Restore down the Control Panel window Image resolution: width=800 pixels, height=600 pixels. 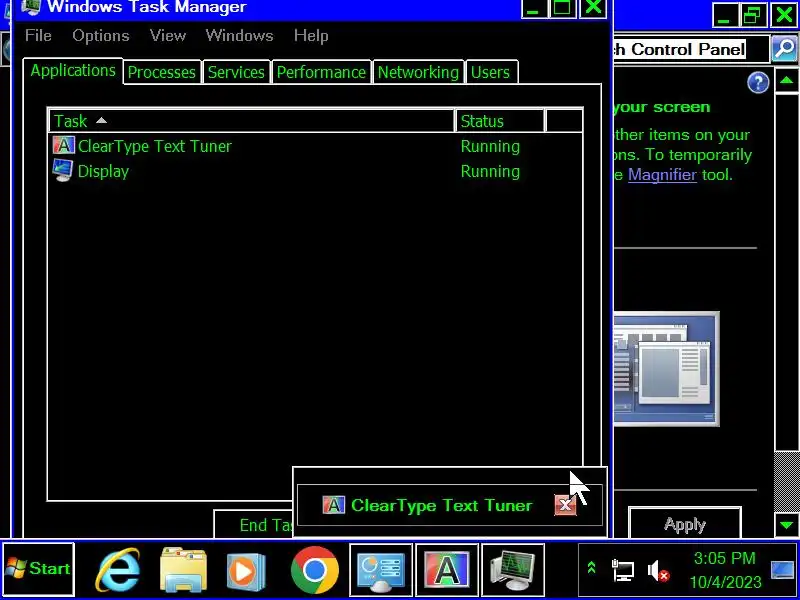click(754, 15)
